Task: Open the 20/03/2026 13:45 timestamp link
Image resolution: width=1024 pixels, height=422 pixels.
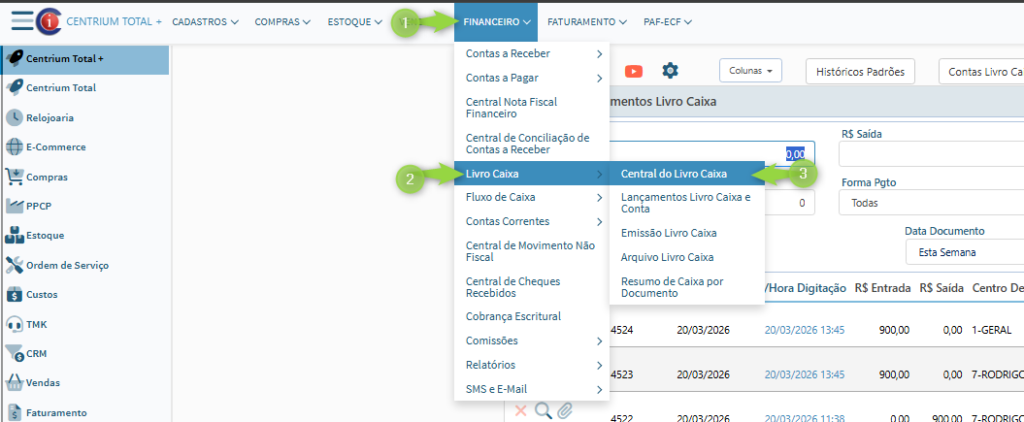Action: tap(804, 329)
